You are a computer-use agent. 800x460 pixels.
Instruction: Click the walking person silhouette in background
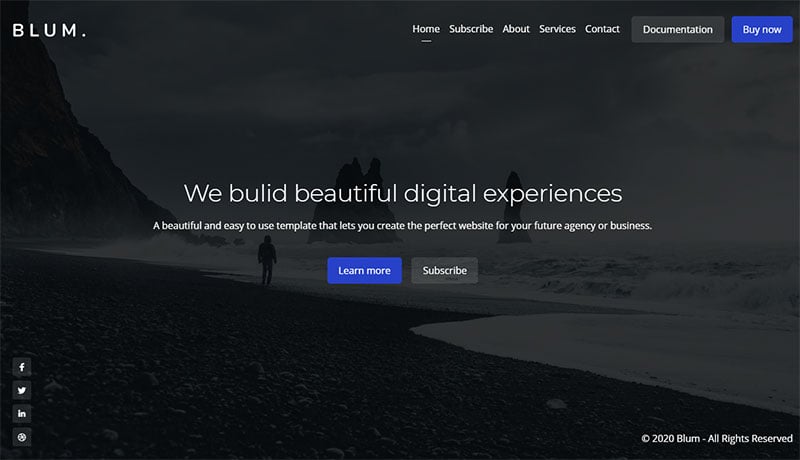pyautogui.click(x=267, y=260)
